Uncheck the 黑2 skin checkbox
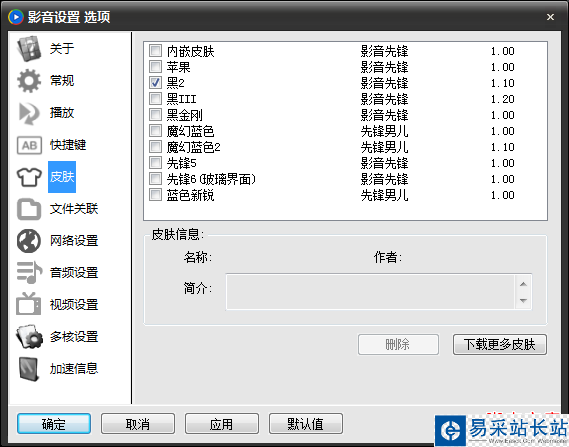569x447 pixels. (x=155, y=82)
